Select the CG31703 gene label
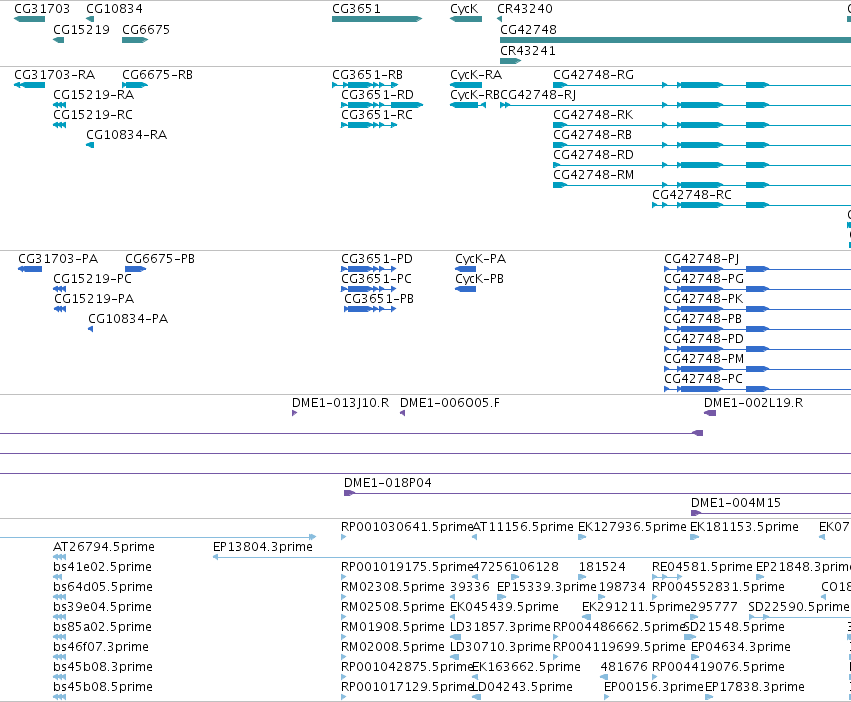Image resolution: width=851 pixels, height=702 pixels. [42, 9]
